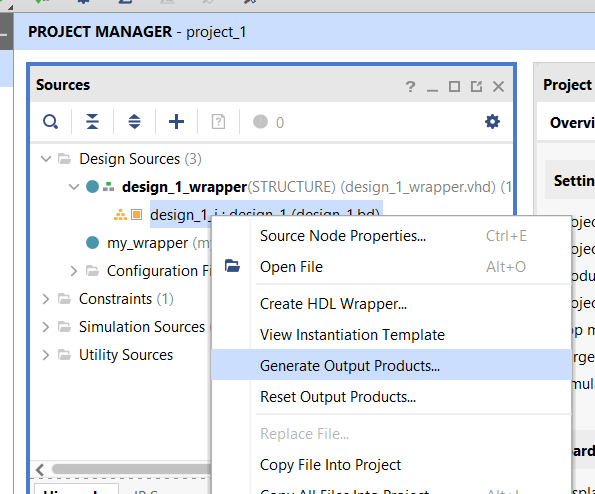The image size is (595, 494).
Task: Expand all sources in the toolbar
Action: pos(134,122)
